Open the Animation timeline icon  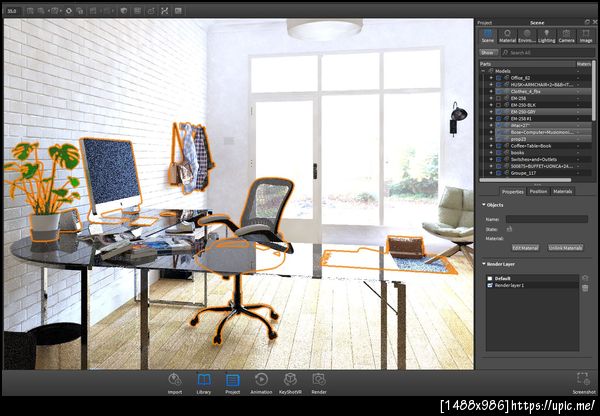261,380
